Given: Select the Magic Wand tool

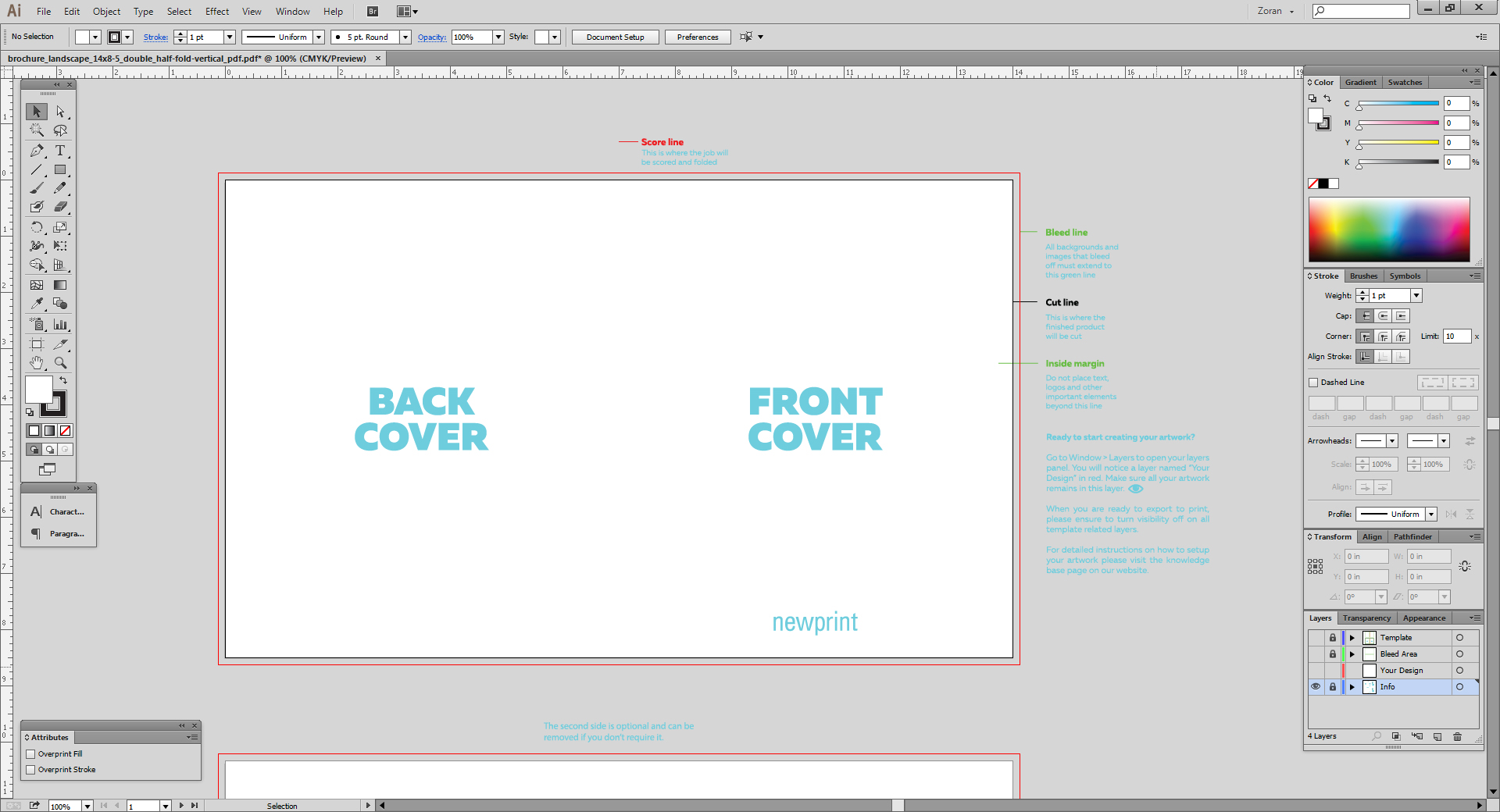Looking at the screenshot, I should coord(36,130).
